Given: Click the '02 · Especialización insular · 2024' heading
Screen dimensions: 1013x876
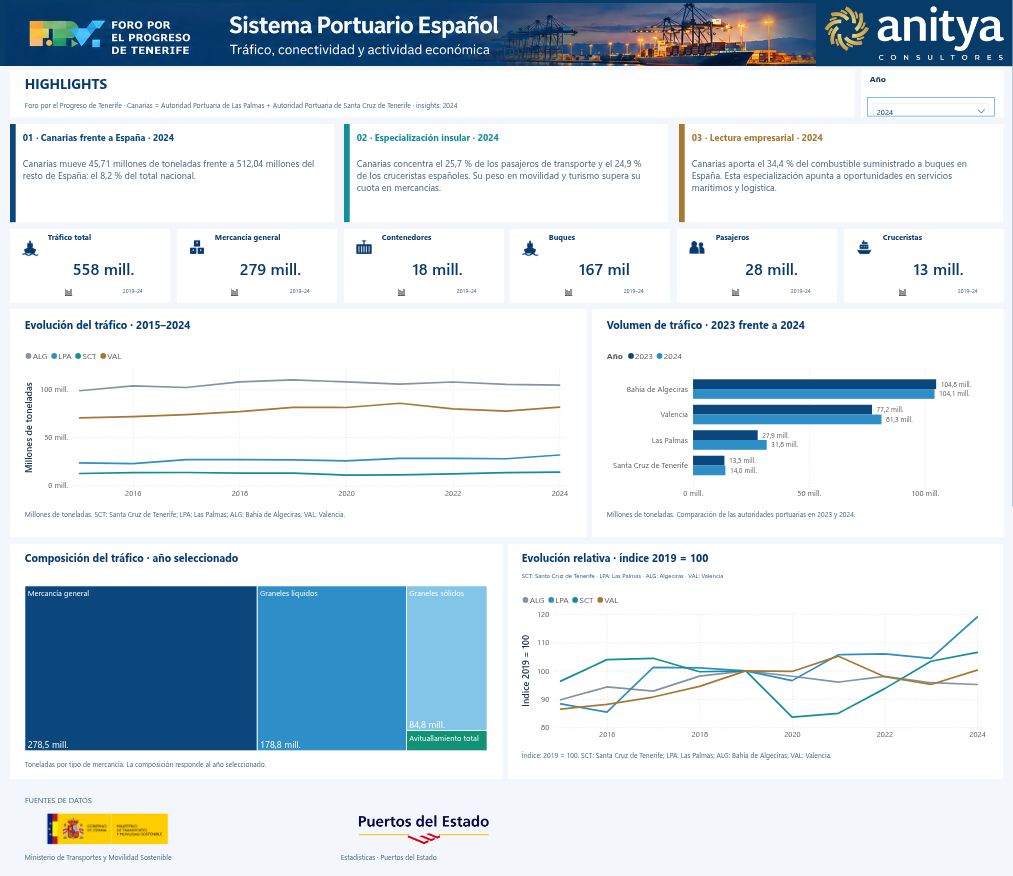Looking at the screenshot, I should 428,138.
